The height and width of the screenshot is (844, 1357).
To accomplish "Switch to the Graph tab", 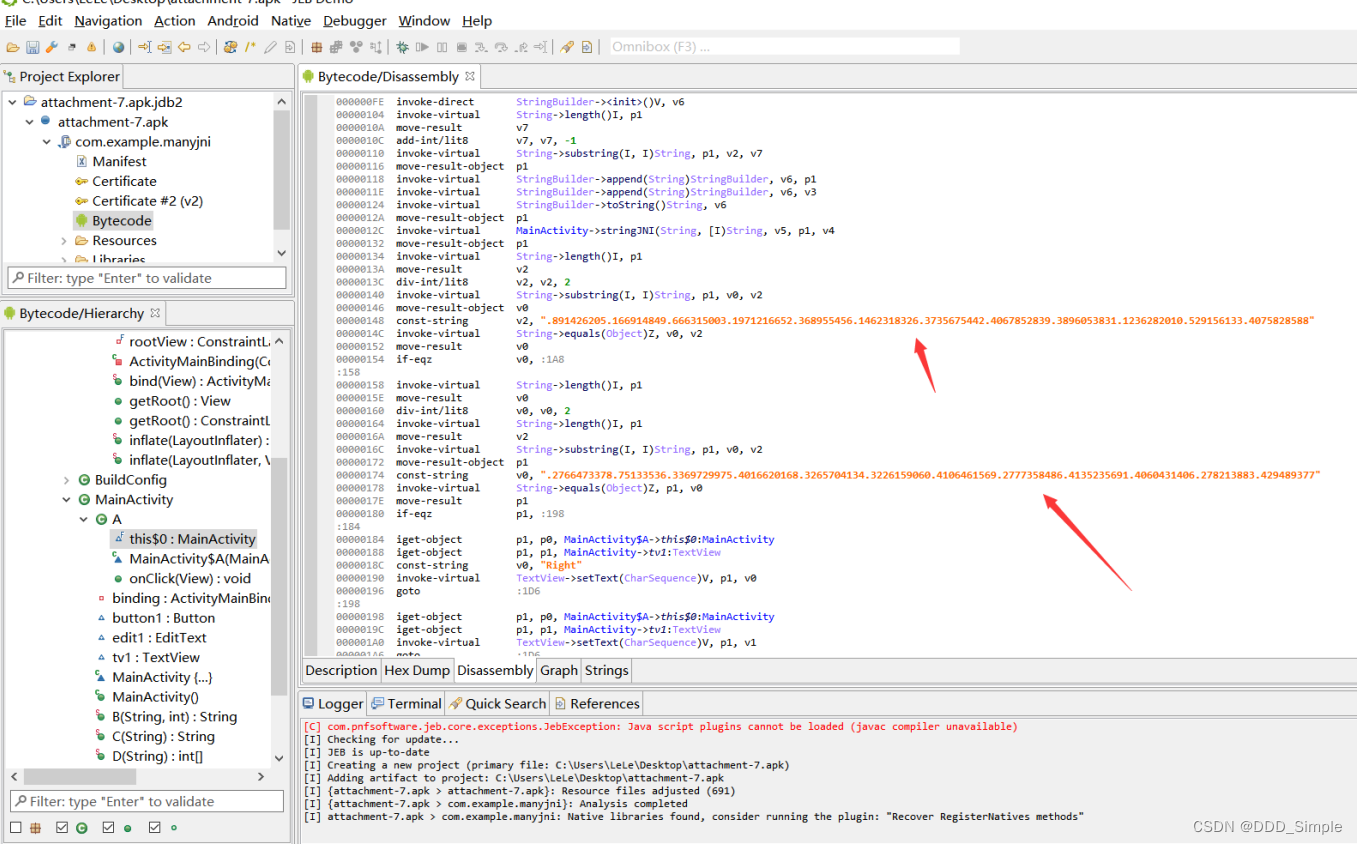I will point(559,670).
